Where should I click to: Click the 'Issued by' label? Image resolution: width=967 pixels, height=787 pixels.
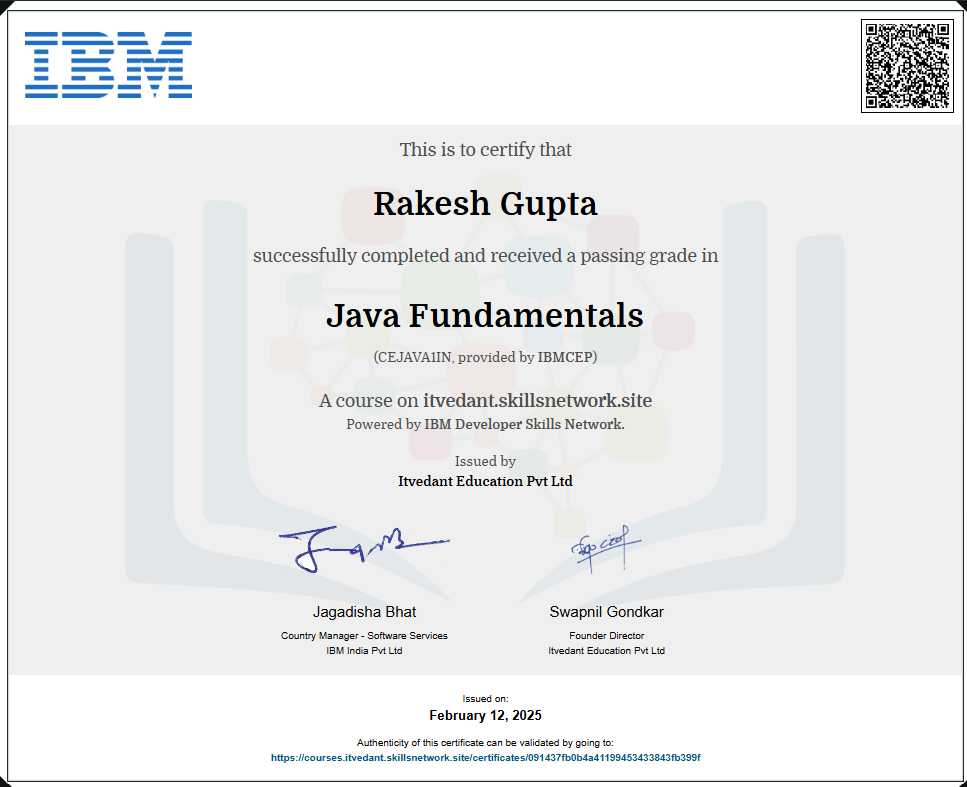pos(485,461)
